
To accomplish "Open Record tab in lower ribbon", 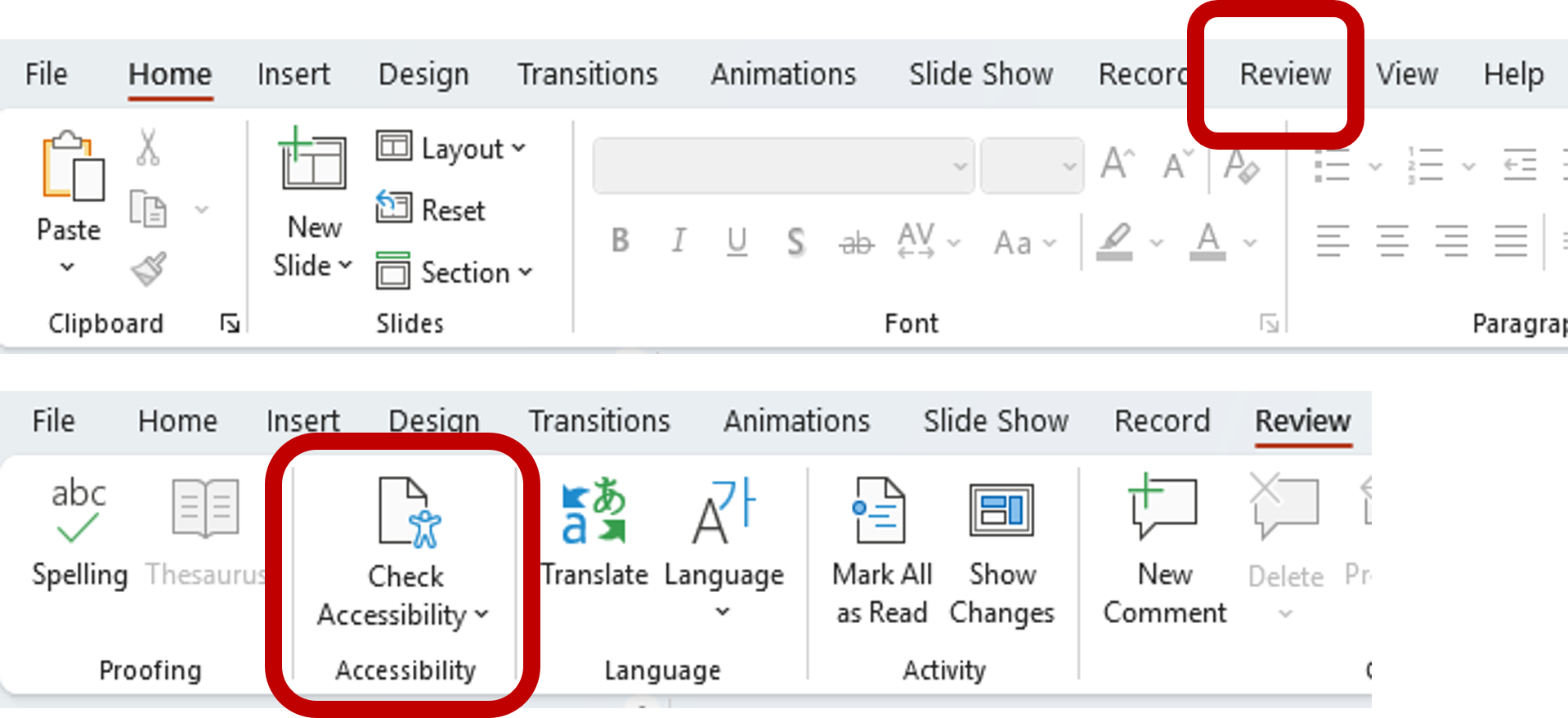I will pos(1162,421).
